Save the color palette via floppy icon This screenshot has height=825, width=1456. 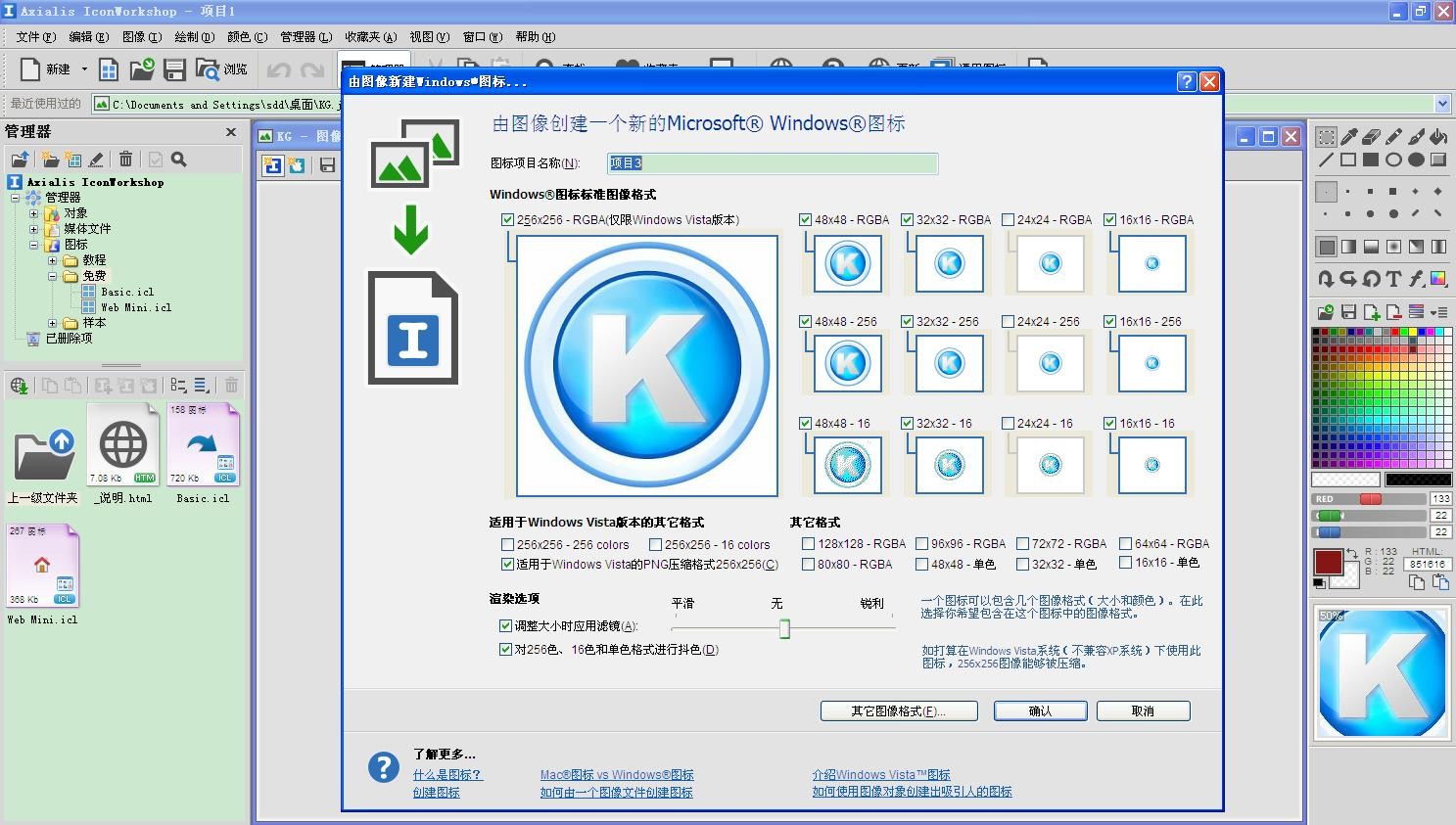click(x=1348, y=312)
